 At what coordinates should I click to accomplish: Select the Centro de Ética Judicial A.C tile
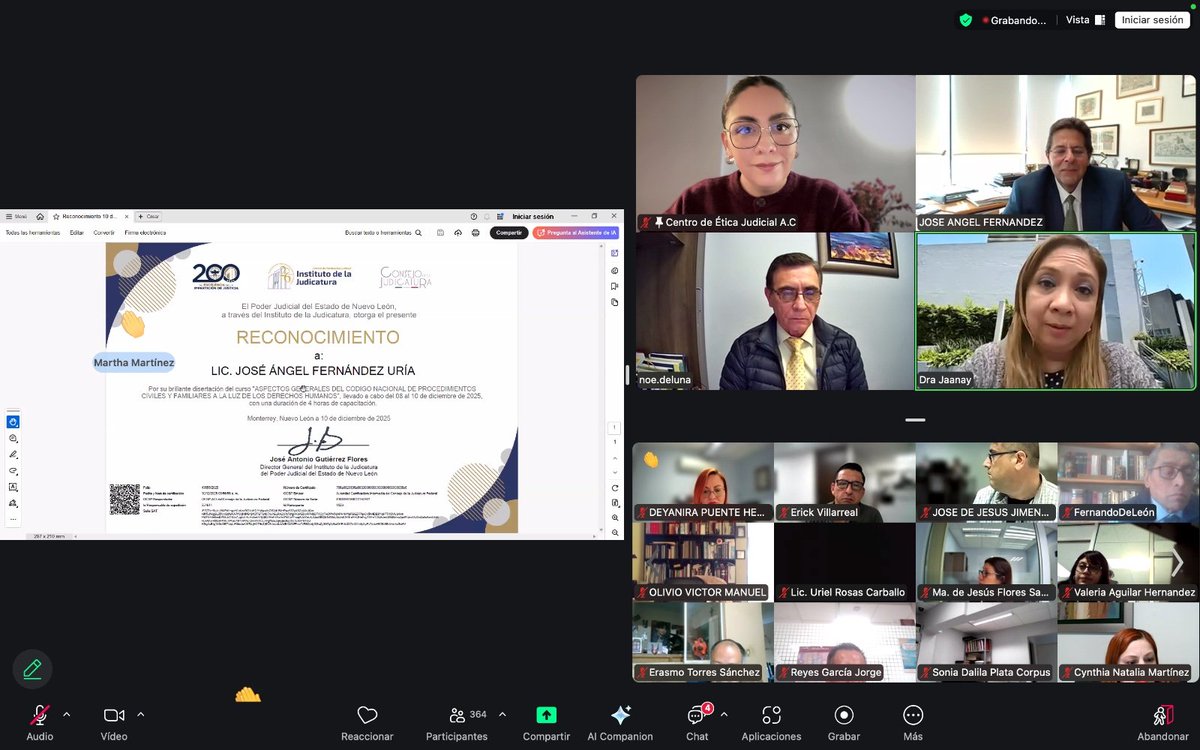775,153
